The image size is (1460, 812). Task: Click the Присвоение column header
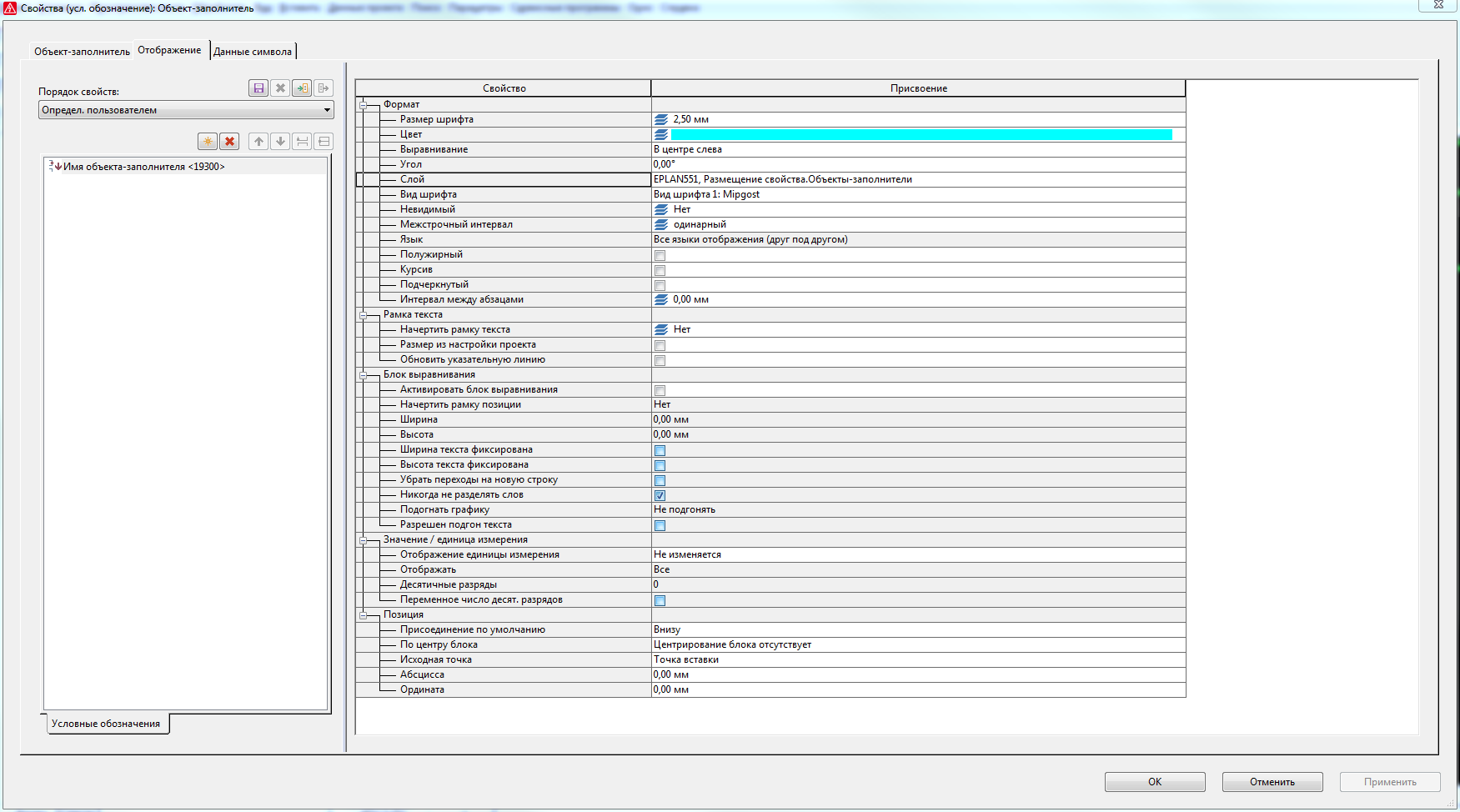click(x=918, y=88)
